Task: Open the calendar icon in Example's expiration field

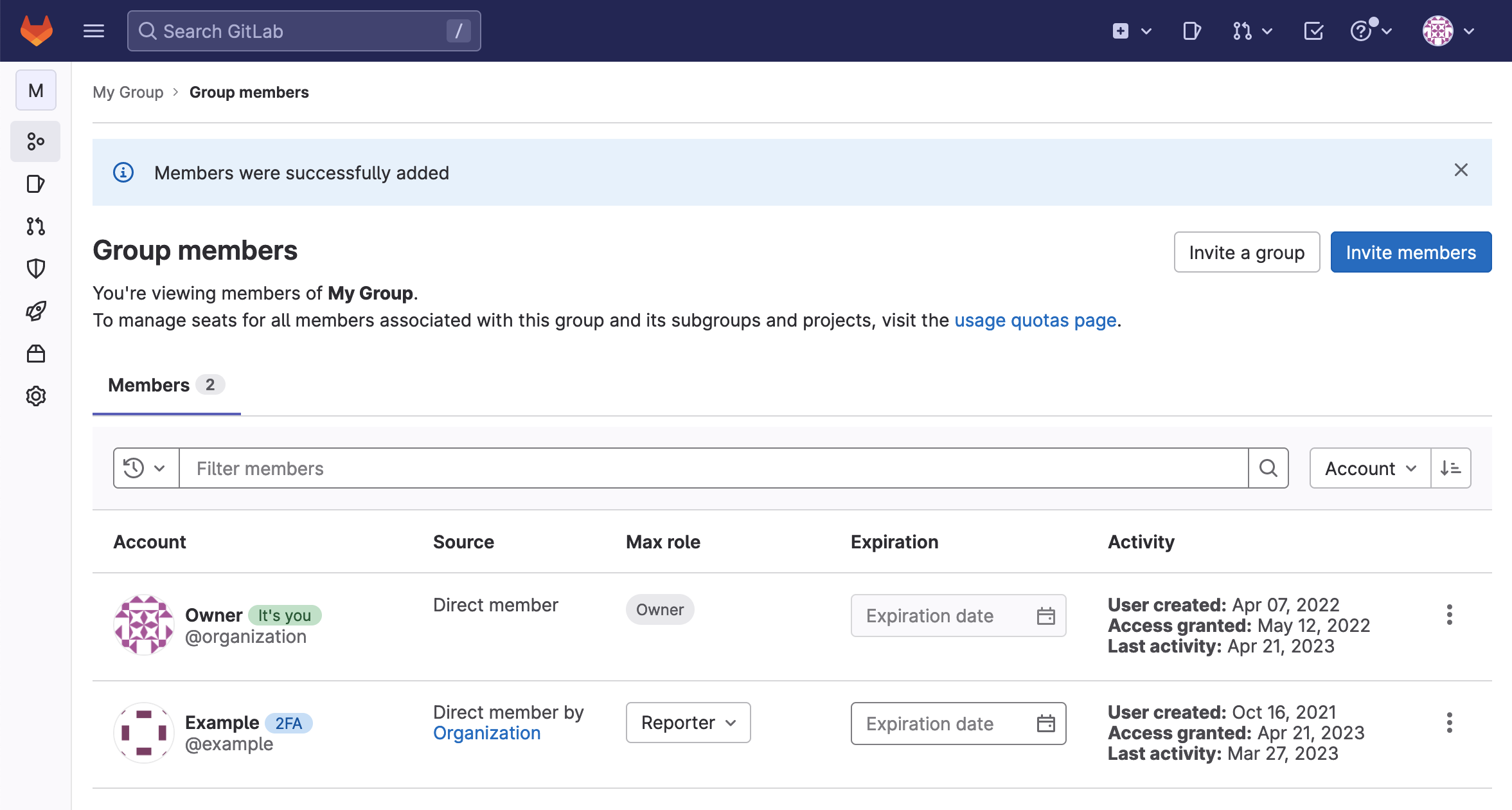Action: click(x=1046, y=724)
